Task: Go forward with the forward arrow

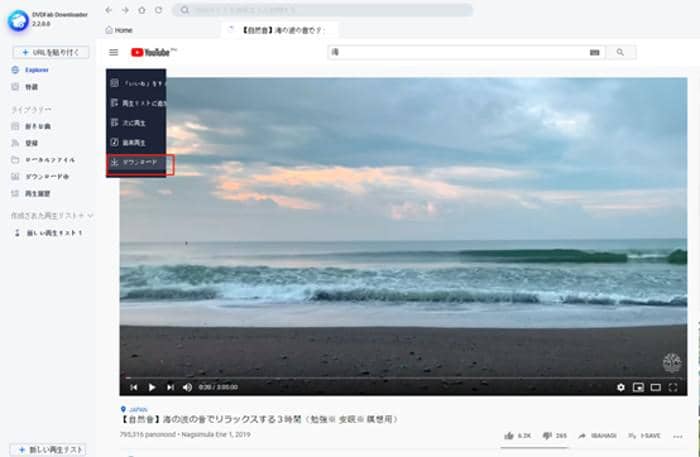Action: coord(125,10)
